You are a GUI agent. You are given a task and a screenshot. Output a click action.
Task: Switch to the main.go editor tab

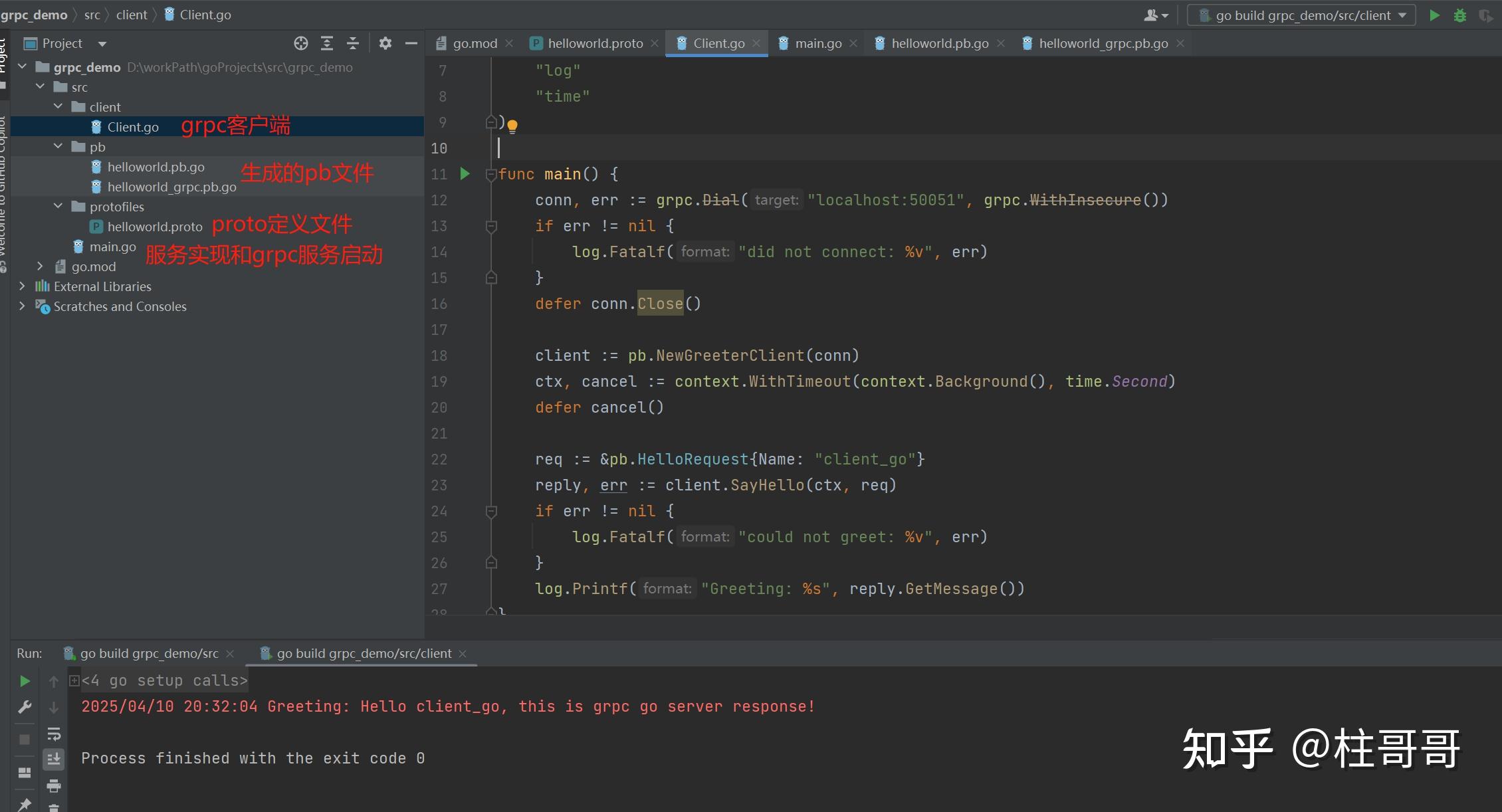[x=818, y=44]
